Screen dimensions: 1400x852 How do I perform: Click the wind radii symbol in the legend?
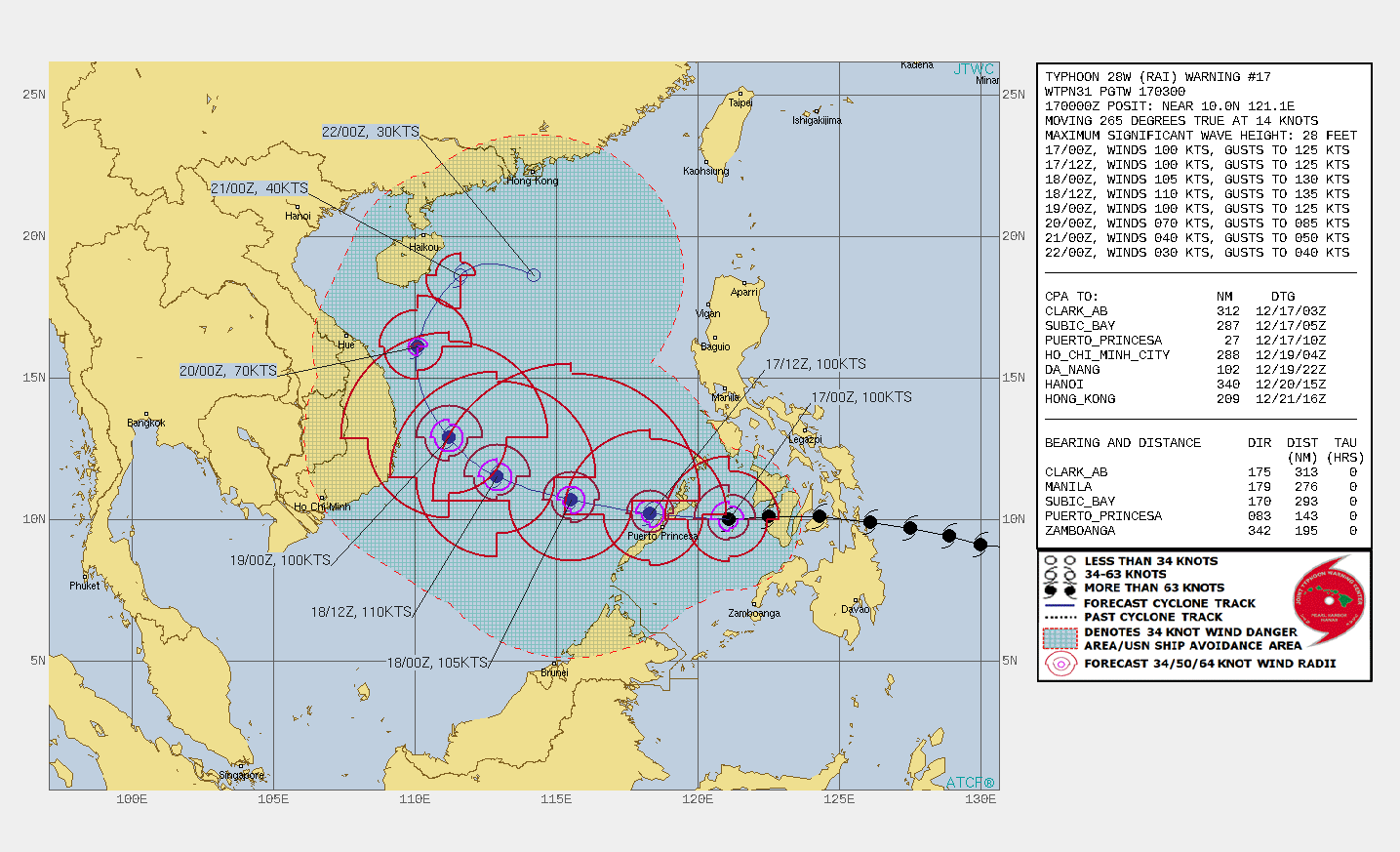(1060, 664)
